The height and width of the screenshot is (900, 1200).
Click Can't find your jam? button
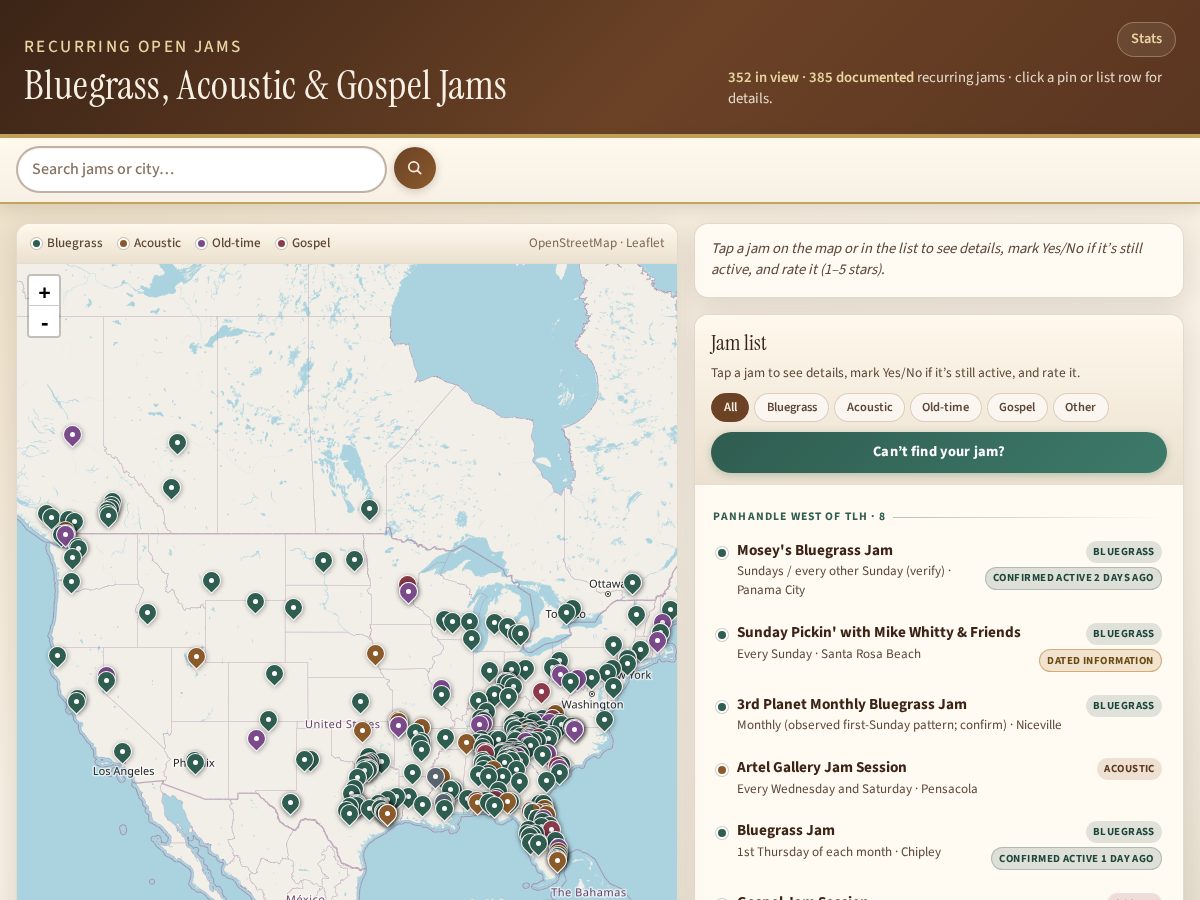coord(938,452)
